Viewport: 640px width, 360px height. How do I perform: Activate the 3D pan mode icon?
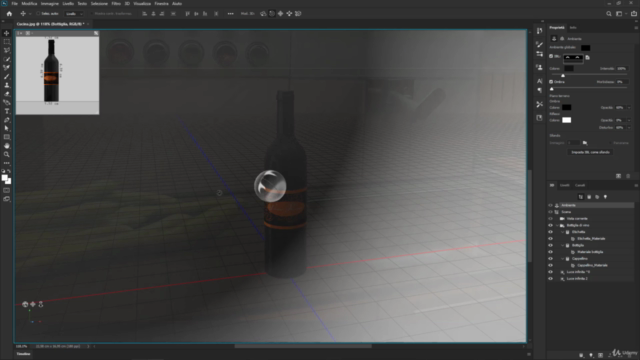[280, 13]
